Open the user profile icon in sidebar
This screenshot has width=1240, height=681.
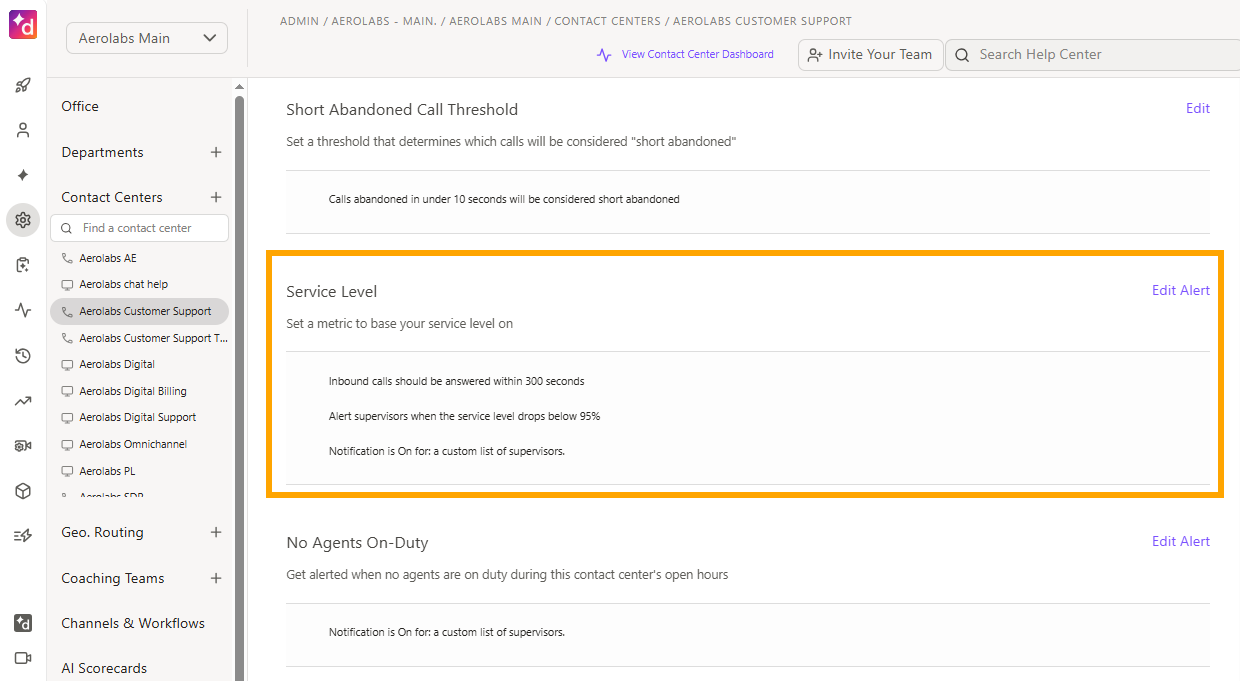[x=23, y=130]
